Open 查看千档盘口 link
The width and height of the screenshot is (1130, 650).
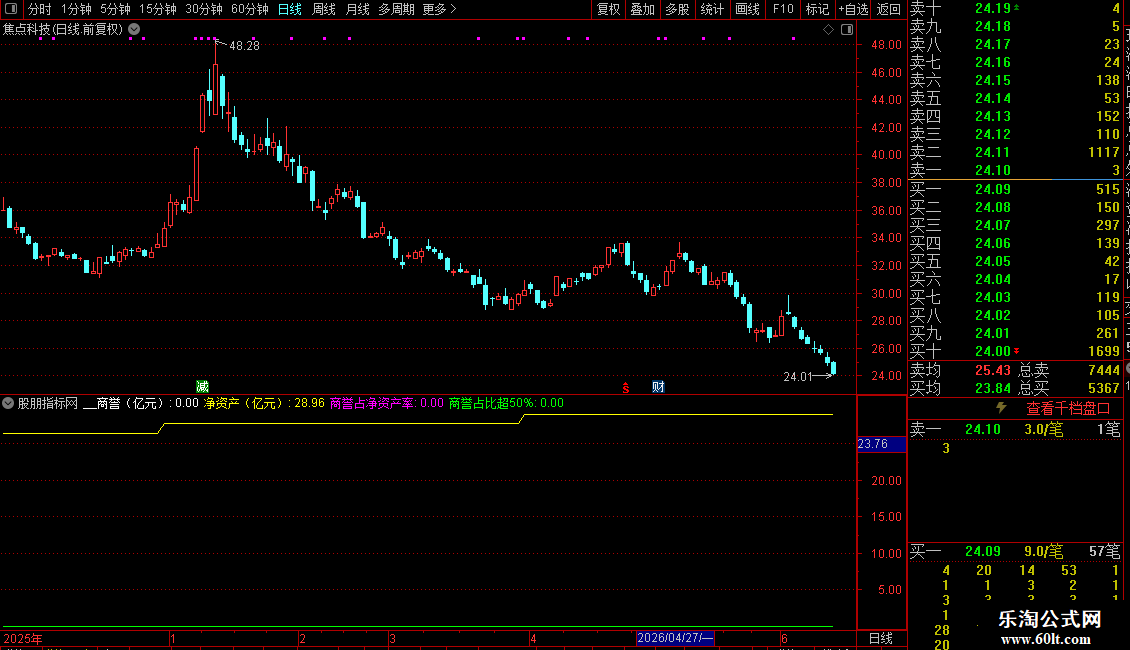click(1068, 409)
